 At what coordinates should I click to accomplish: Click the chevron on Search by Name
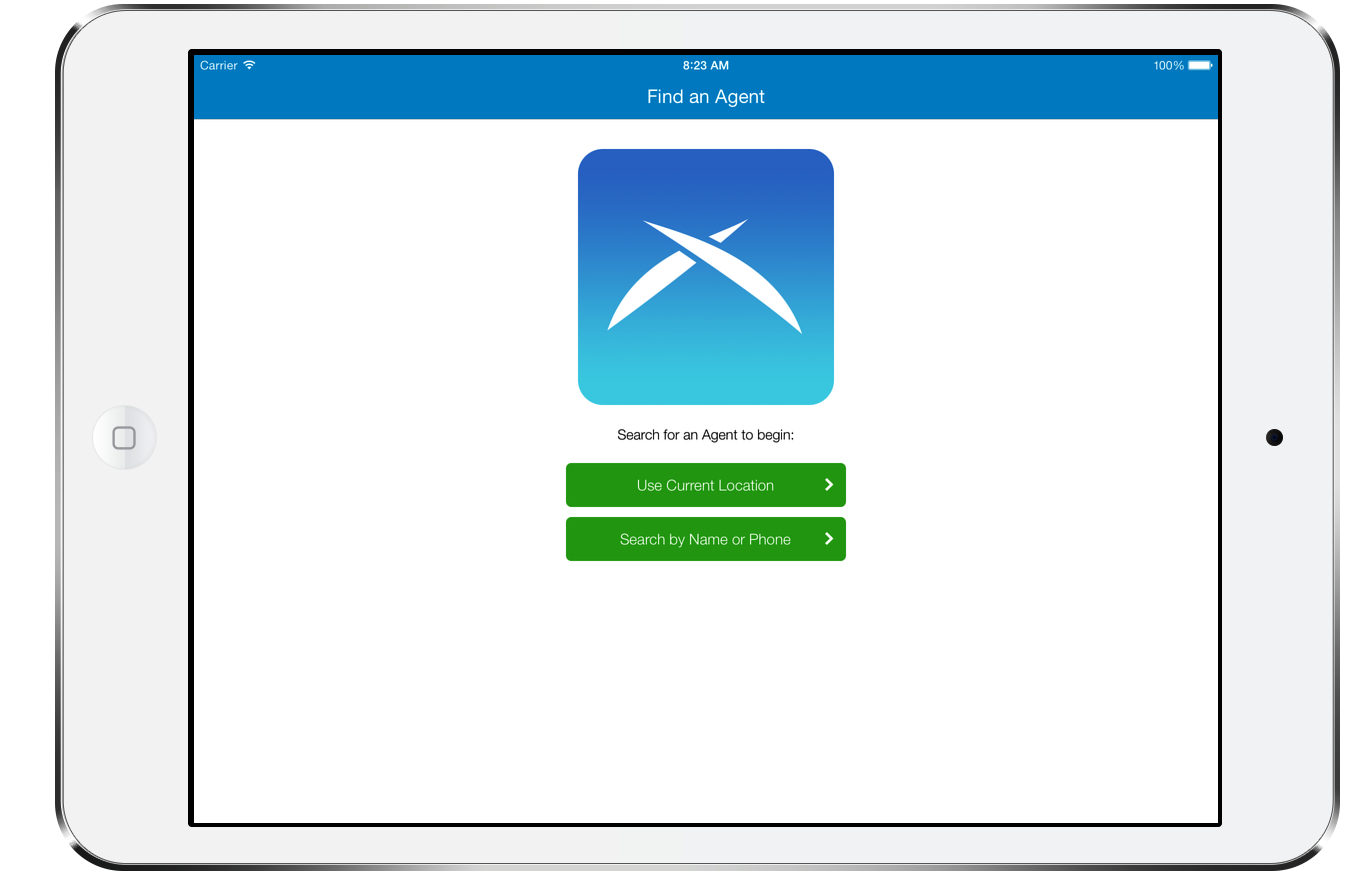pos(829,539)
